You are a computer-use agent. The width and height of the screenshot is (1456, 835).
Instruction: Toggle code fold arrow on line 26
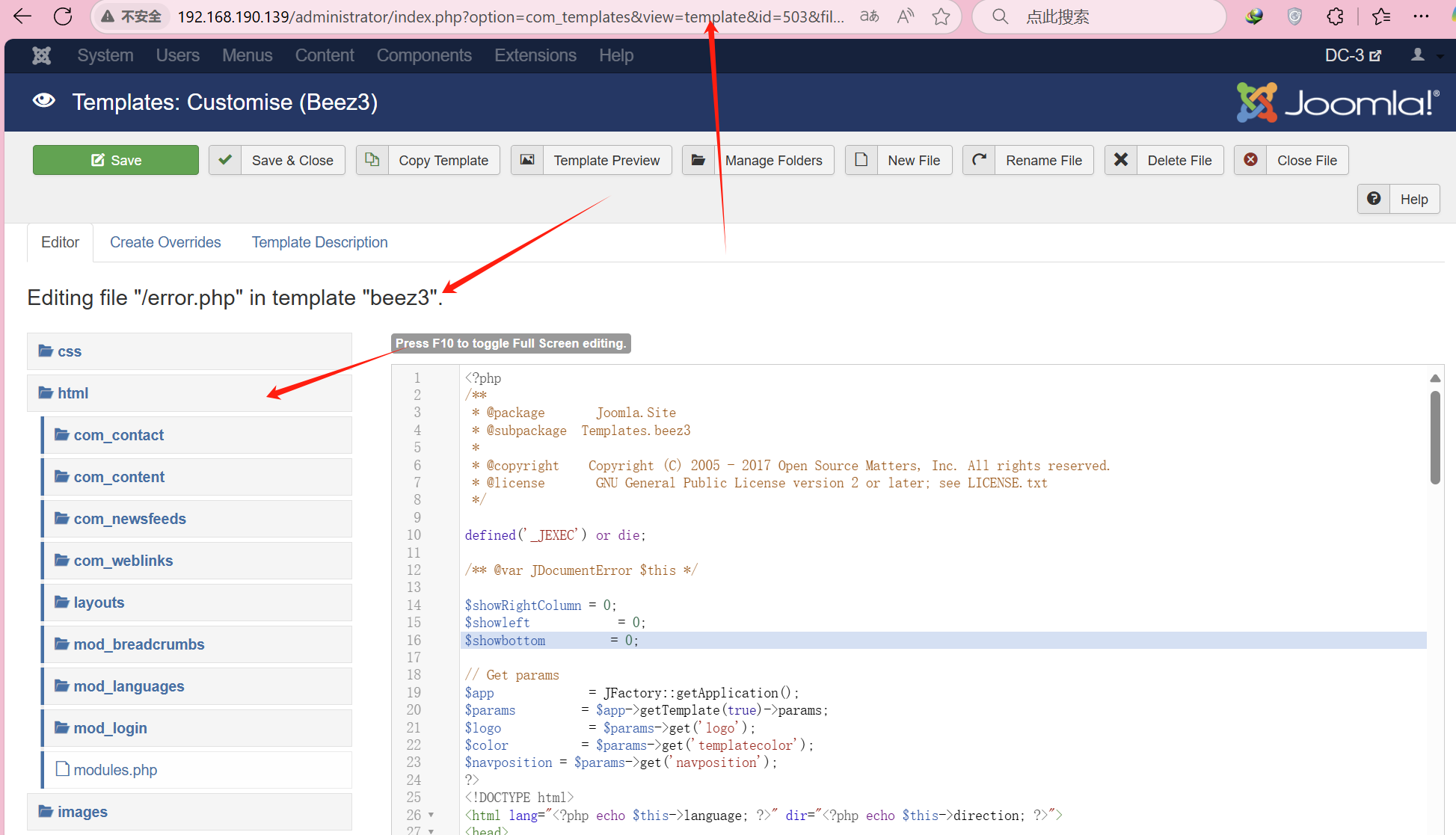pyautogui.click(x=431, y=816)
